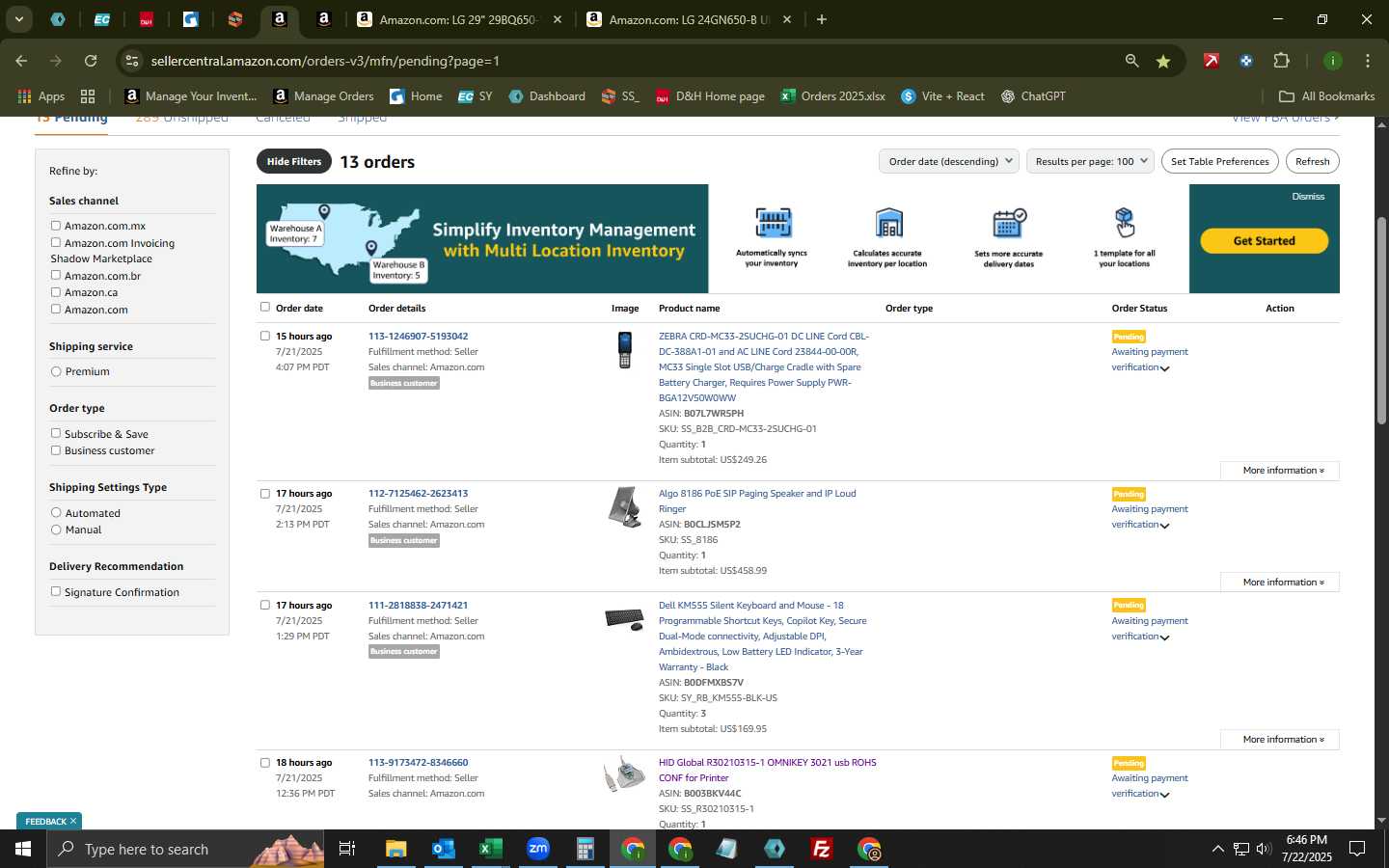Click the Hide Filters button
Screen dimensions: 1389x868
click(294, 161)
